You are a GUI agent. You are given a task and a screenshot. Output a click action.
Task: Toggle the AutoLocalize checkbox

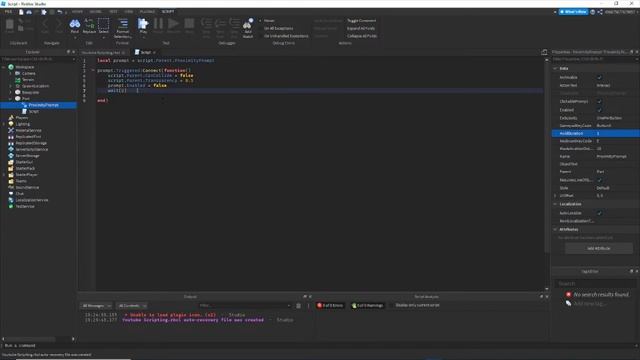pyautogui.click(x=599, y=213)
